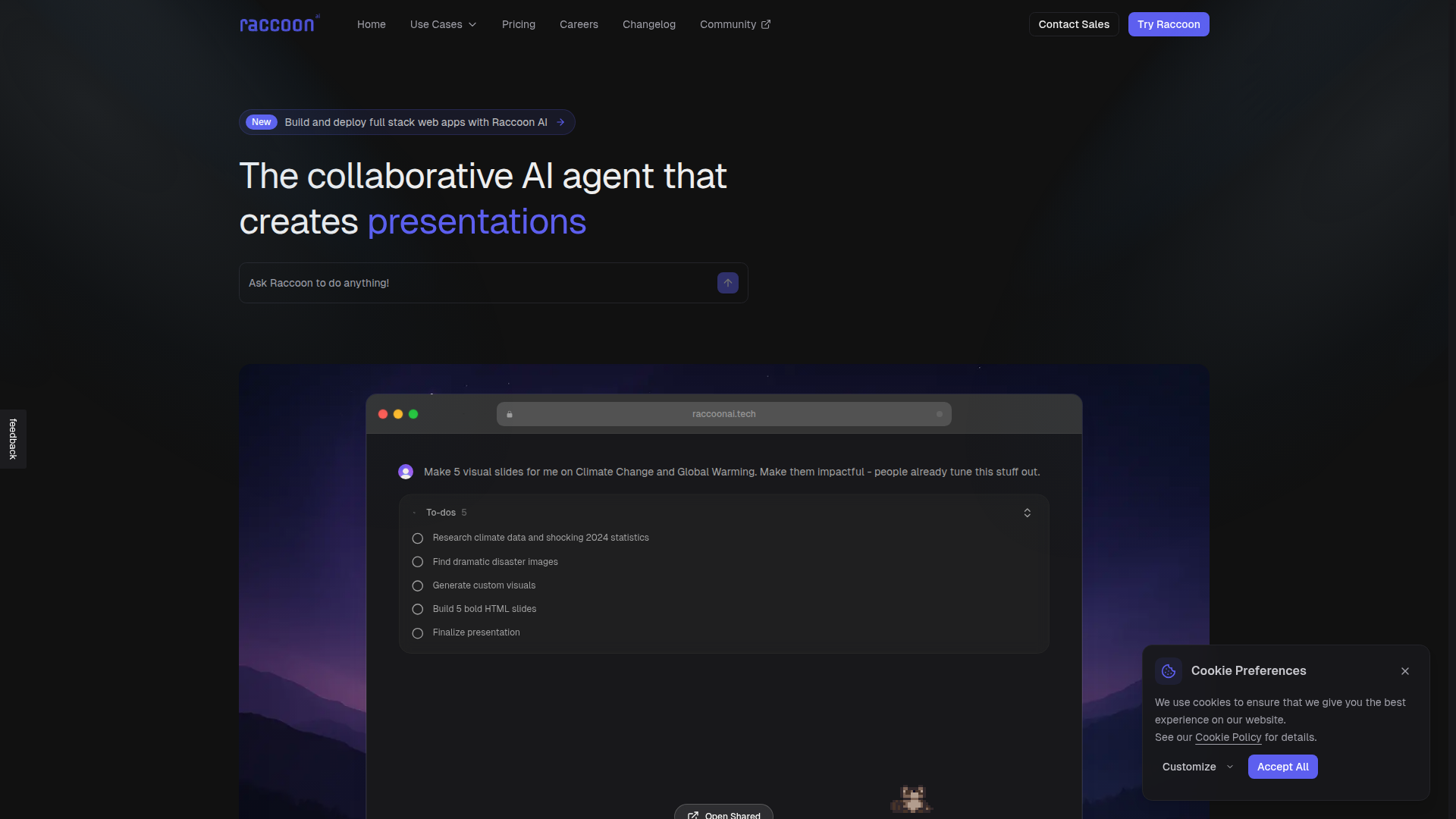Click the external-link icon on the Open Shared button
Image resolution: width=1456 pixels, height=819 pixels.
tap(693, 814)
